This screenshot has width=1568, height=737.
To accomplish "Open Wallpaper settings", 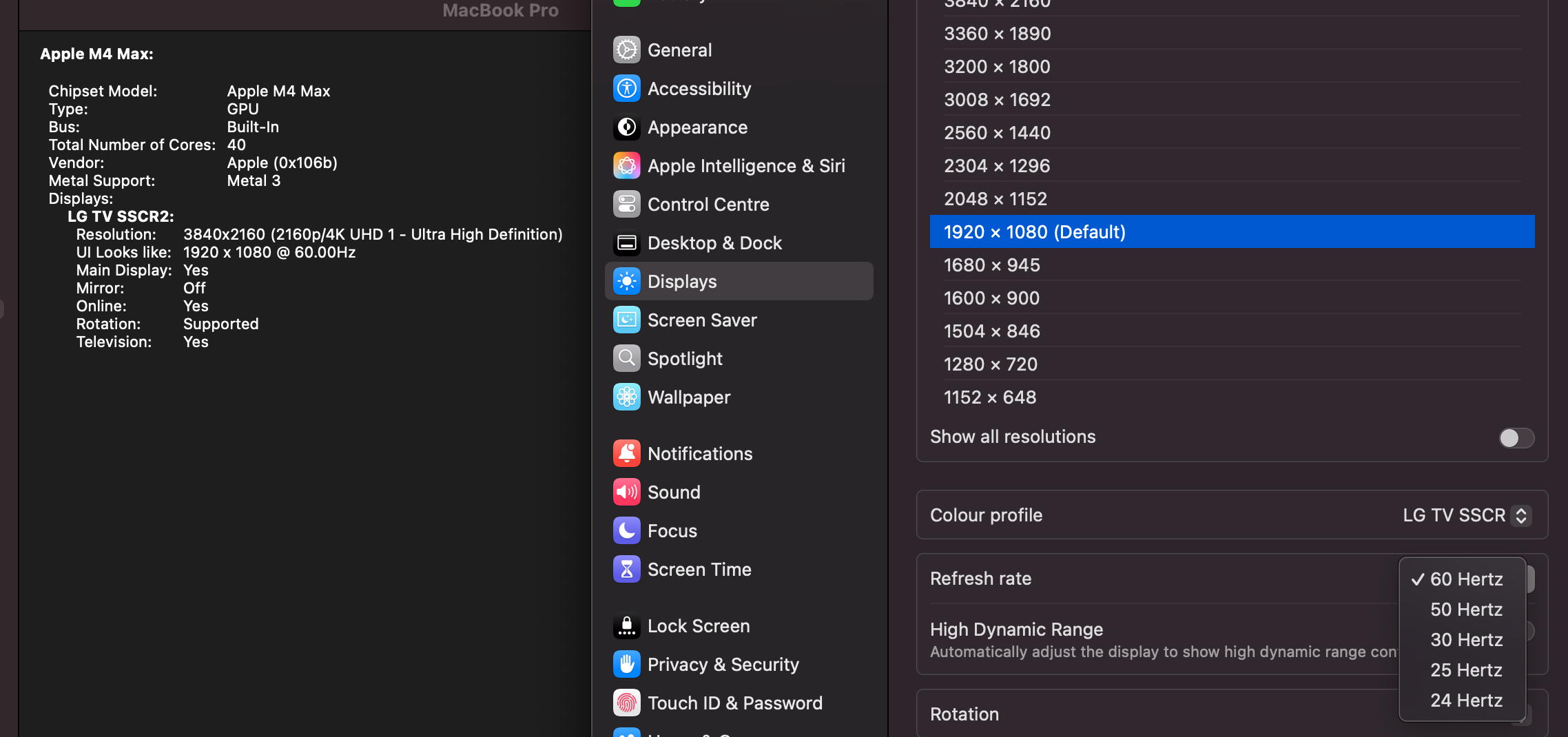I will pos(688,397).
